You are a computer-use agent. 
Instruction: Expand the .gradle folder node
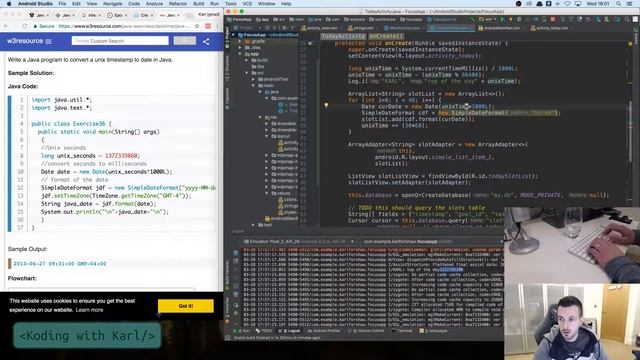[240, 41]
